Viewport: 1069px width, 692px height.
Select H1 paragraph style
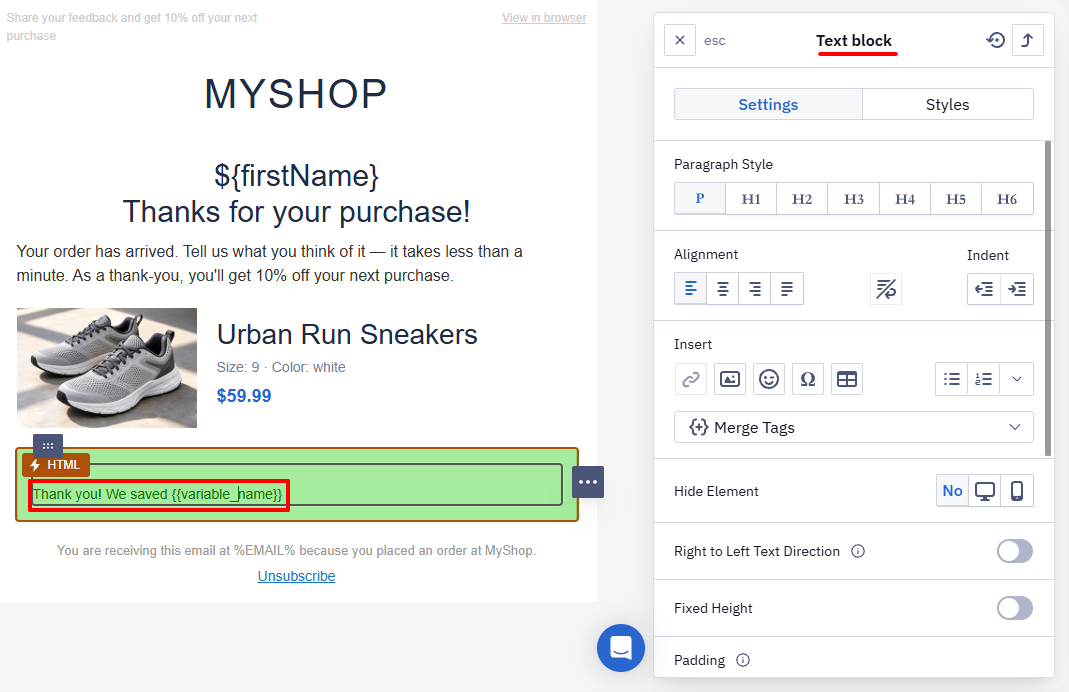pos(751,198)
